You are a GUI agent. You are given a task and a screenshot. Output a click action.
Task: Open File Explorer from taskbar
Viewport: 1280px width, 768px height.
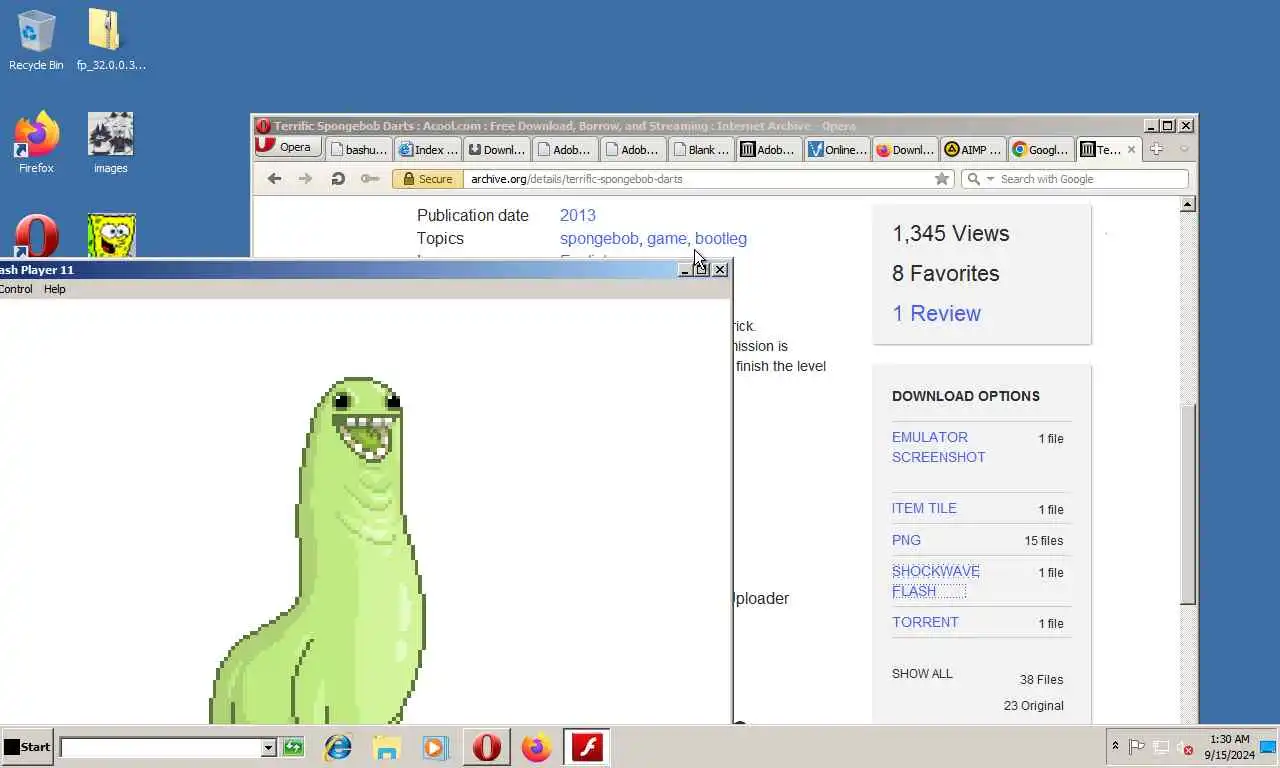[387, 747]
